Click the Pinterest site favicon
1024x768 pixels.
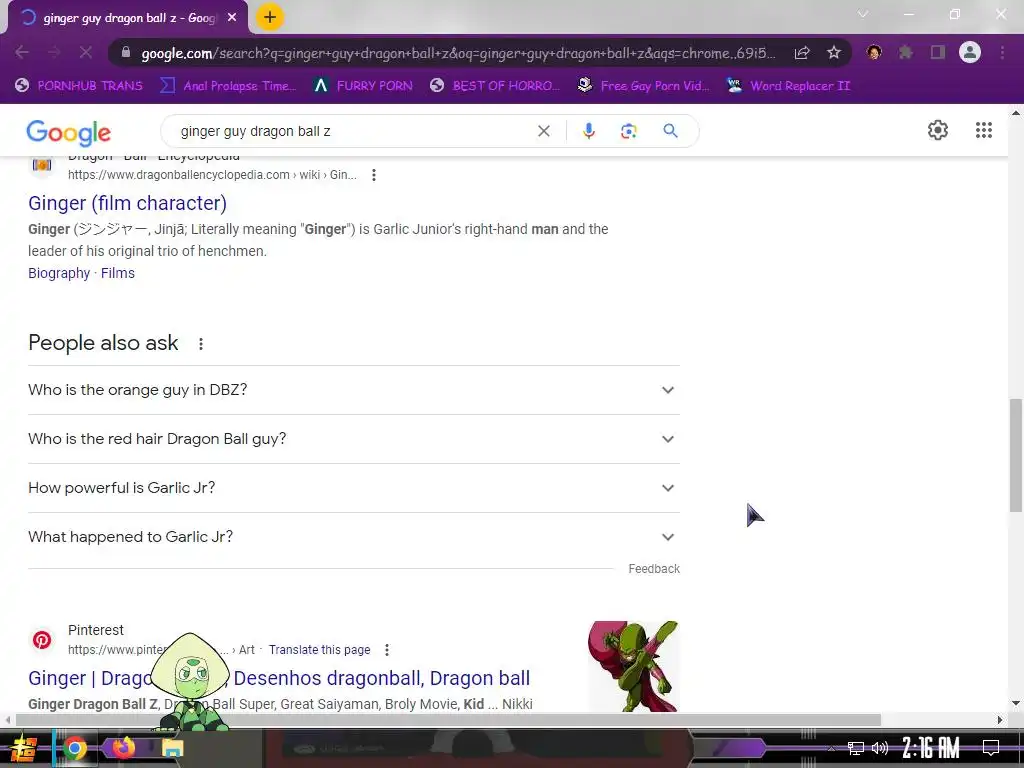coord(42,640)
